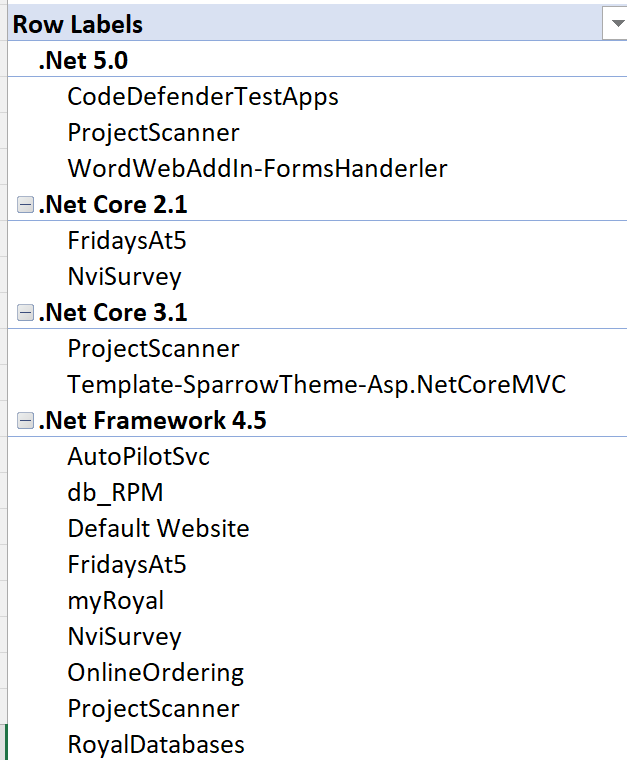Select the OnlineOrdering row
Screen dimensions: 627x760
point(155,673)
